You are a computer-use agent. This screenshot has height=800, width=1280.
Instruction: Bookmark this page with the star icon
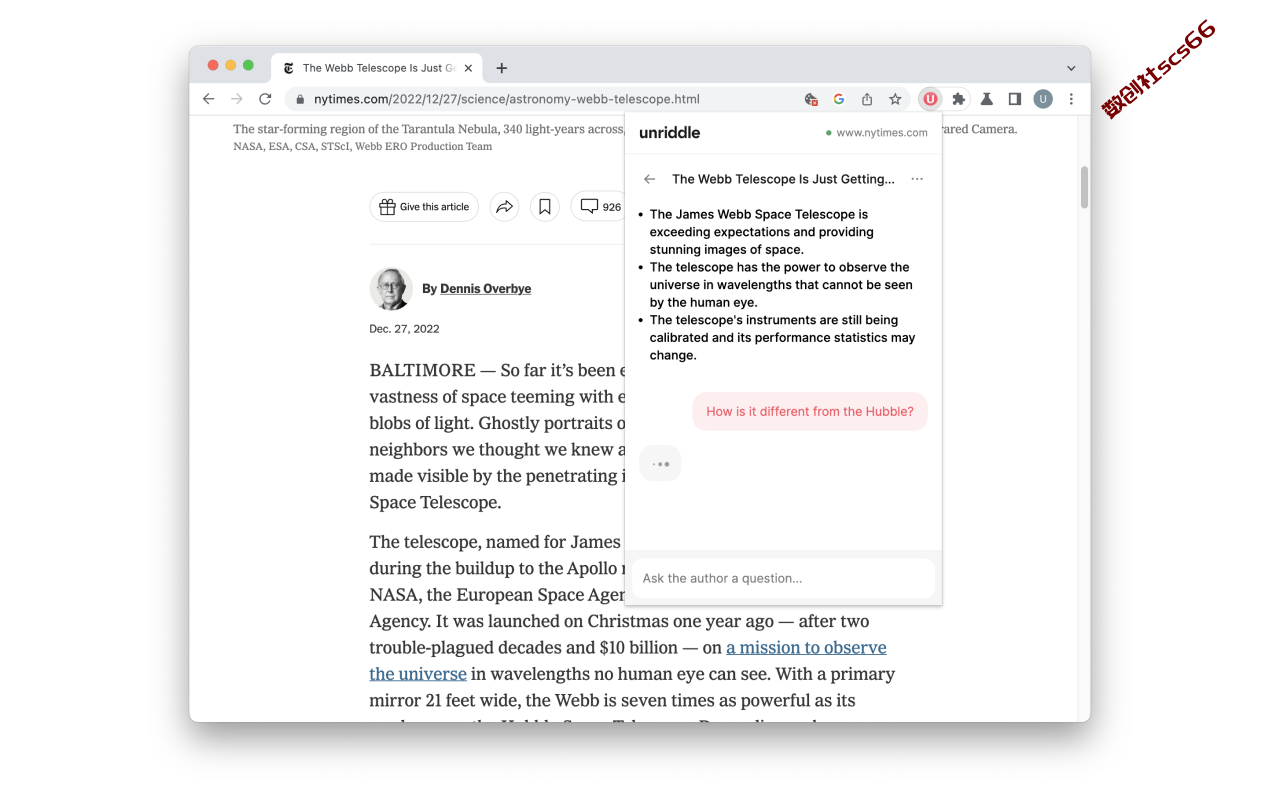tap(895, 99)
